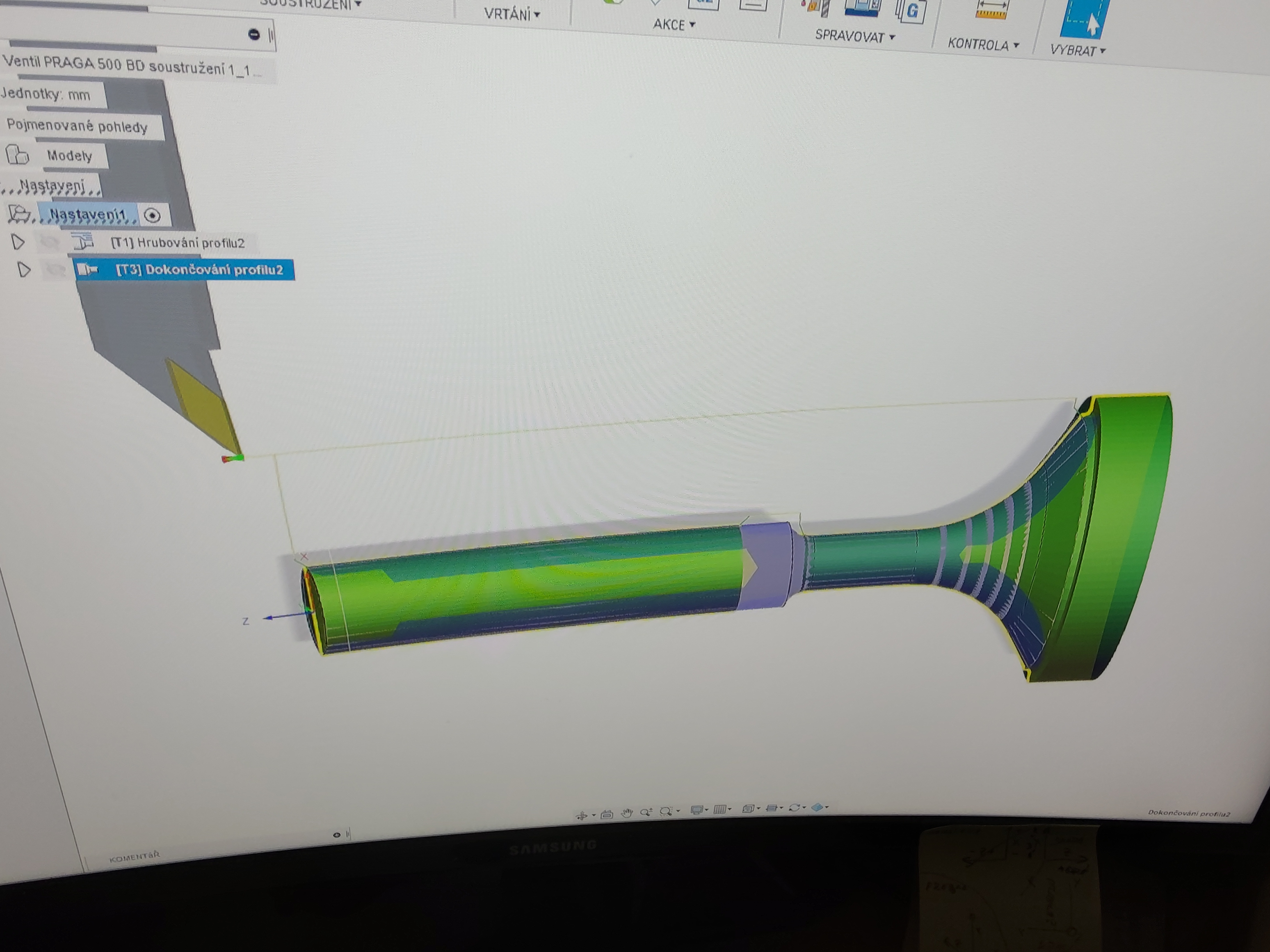Click the 'Nastavení' folder in the browser

[52, 185]
